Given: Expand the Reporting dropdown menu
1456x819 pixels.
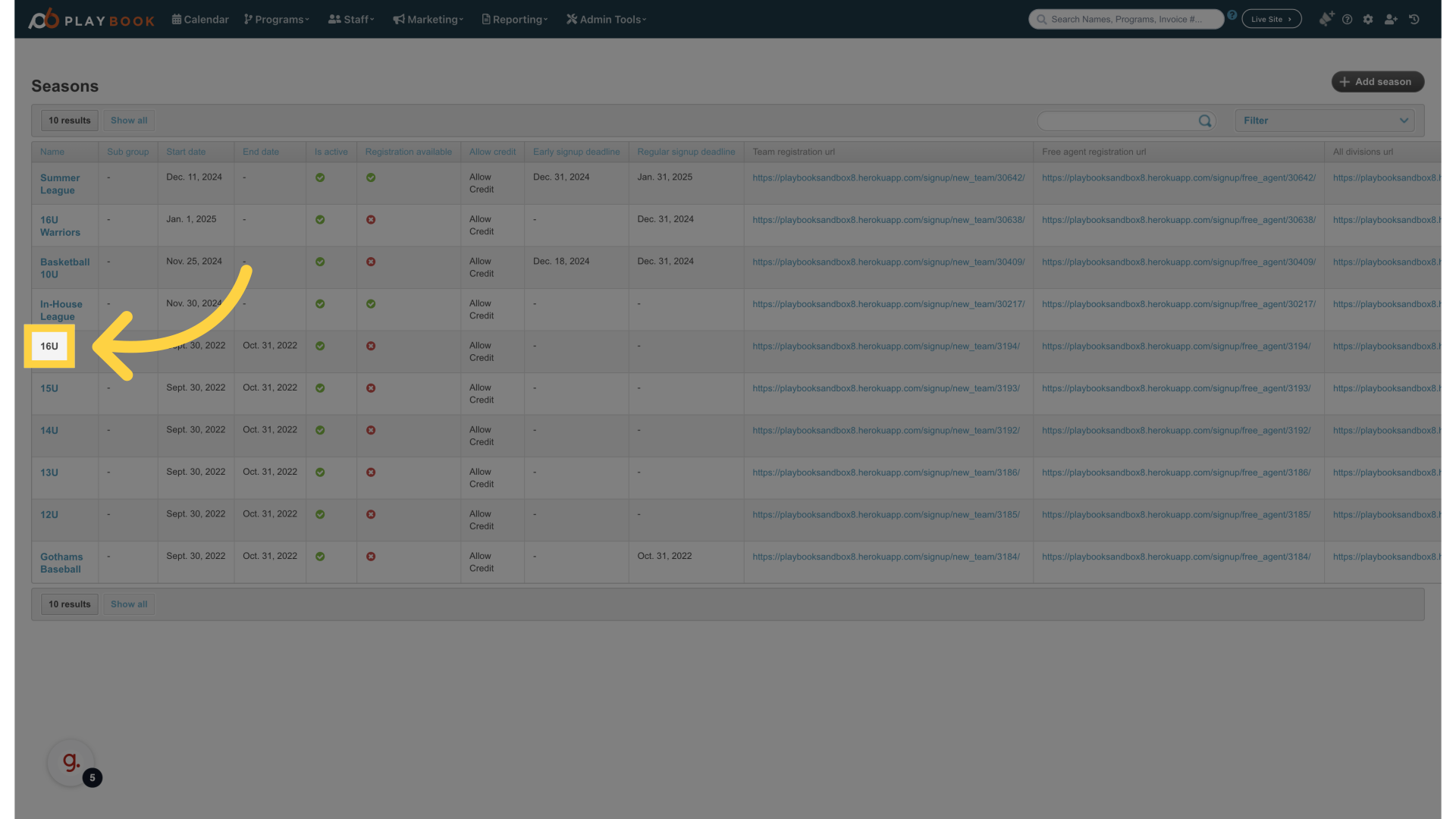Looking at the screenshot, I should (515, 20).
